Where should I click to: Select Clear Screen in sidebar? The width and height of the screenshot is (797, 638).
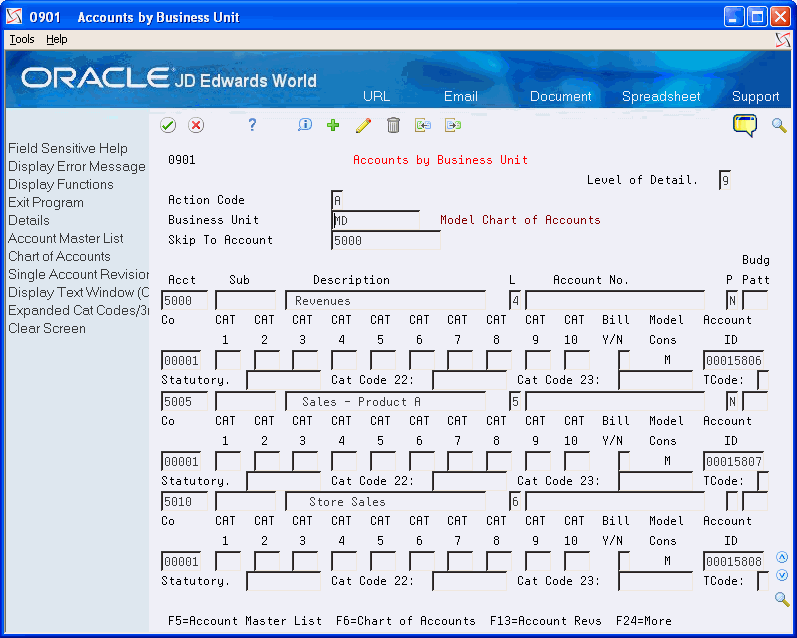point(47,328)
